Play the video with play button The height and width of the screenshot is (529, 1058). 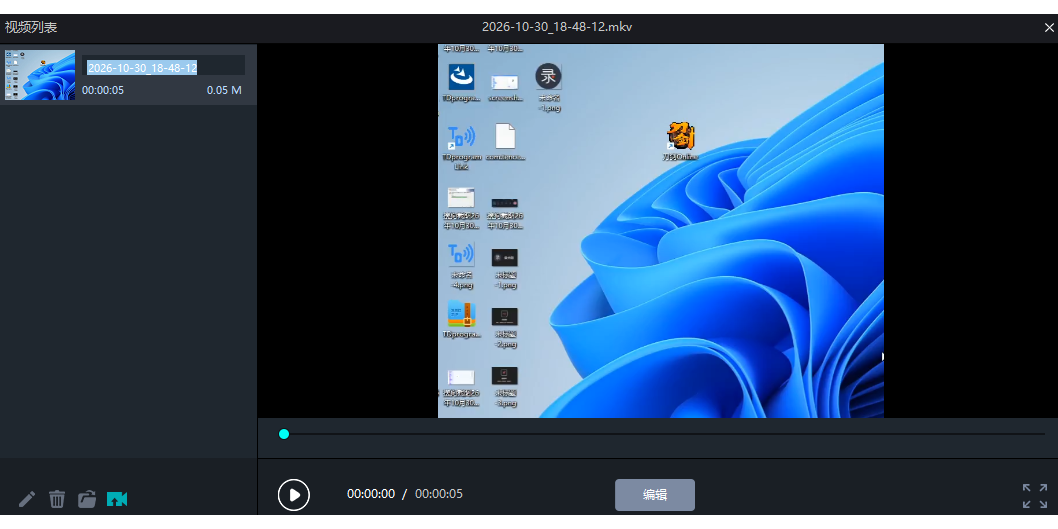(294, 495)
